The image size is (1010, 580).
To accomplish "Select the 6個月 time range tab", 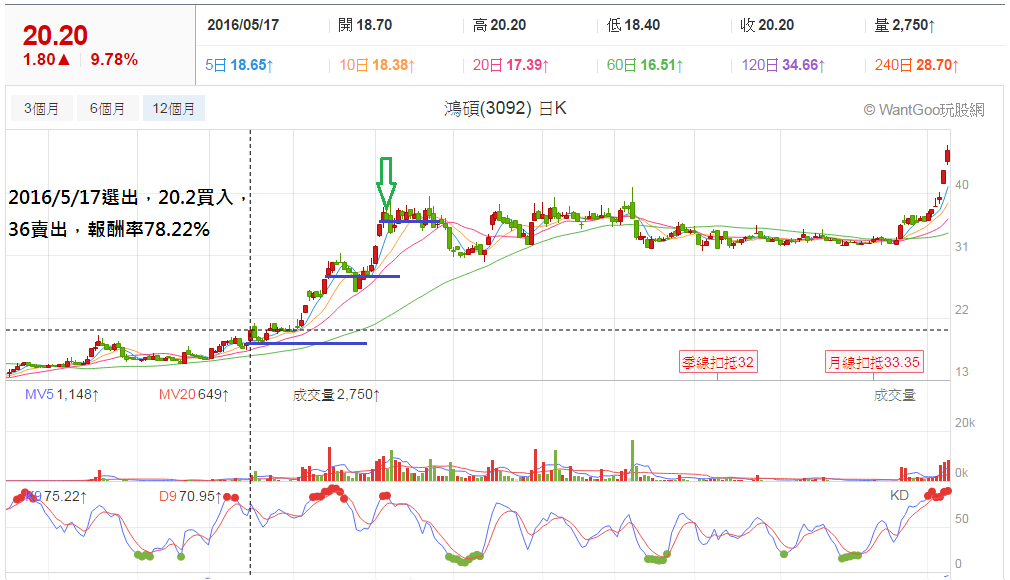I will point(108,108).
